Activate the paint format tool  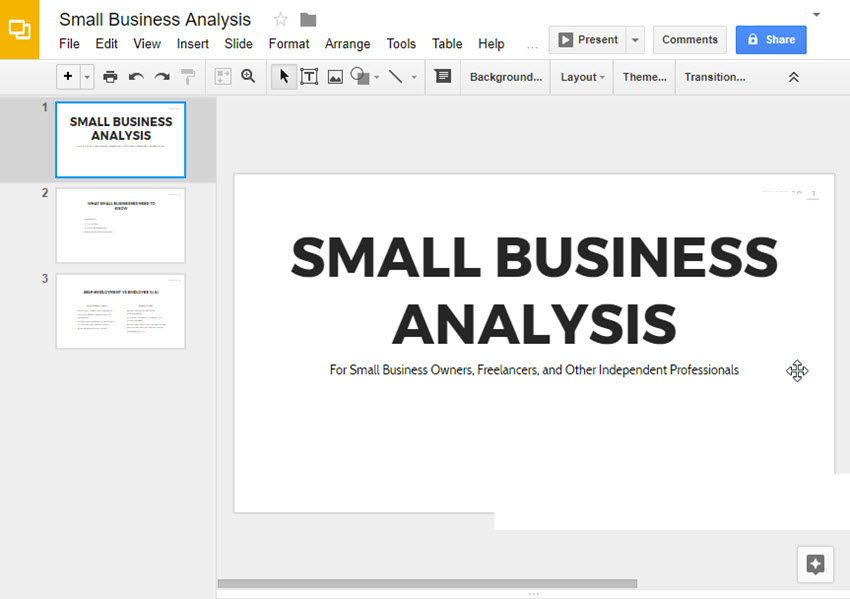pyautogui.click(x=186, y=76)
